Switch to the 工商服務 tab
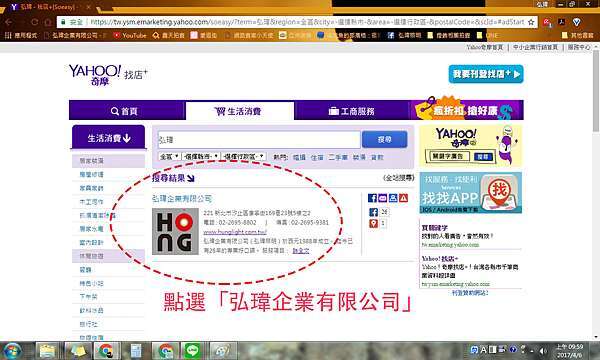 (x=352, y=111)
